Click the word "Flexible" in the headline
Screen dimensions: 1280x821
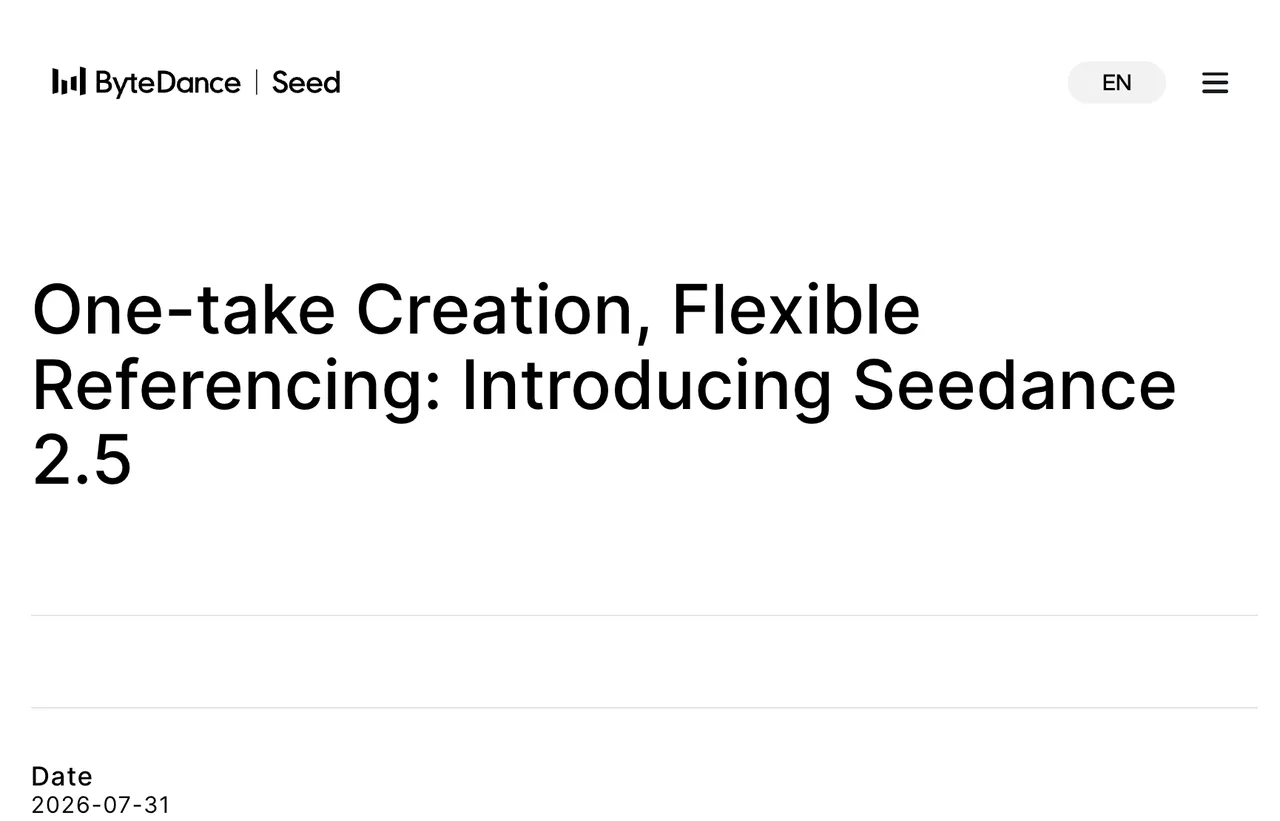(x=796, y=310)
